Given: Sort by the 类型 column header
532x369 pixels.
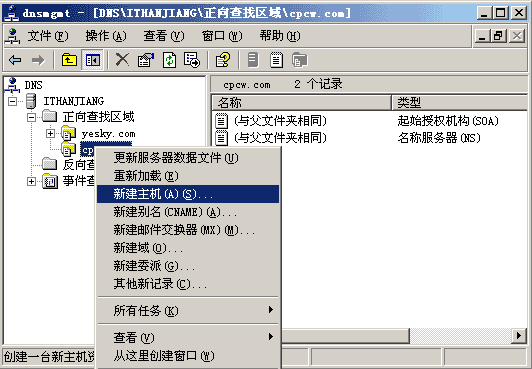Looking at the screenshot, I should click(459, 102).
